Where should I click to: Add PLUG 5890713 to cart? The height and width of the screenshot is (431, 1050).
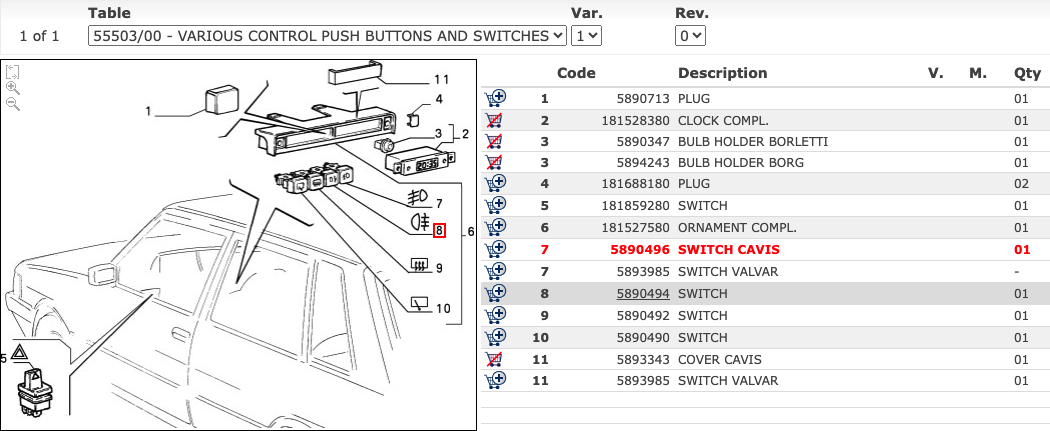tap(494, 98)
